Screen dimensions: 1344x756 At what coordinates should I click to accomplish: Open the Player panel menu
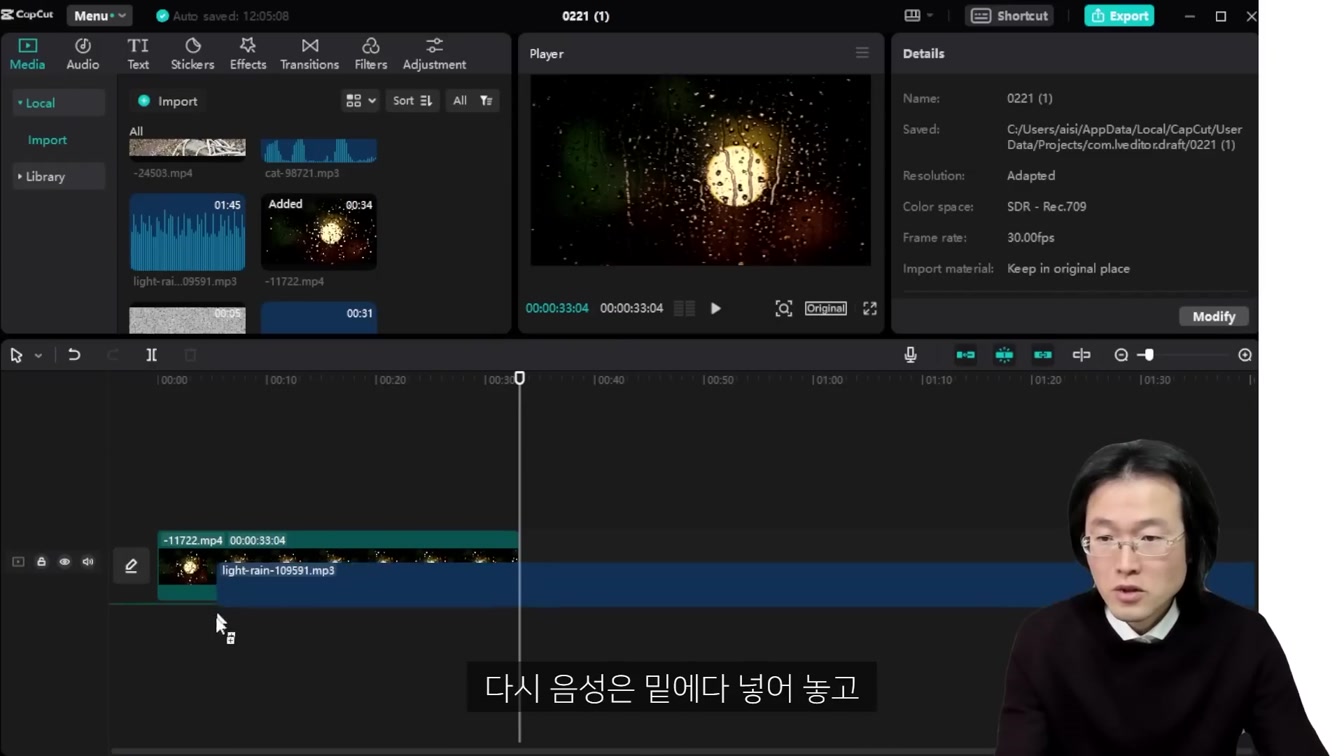coord(862,53)
